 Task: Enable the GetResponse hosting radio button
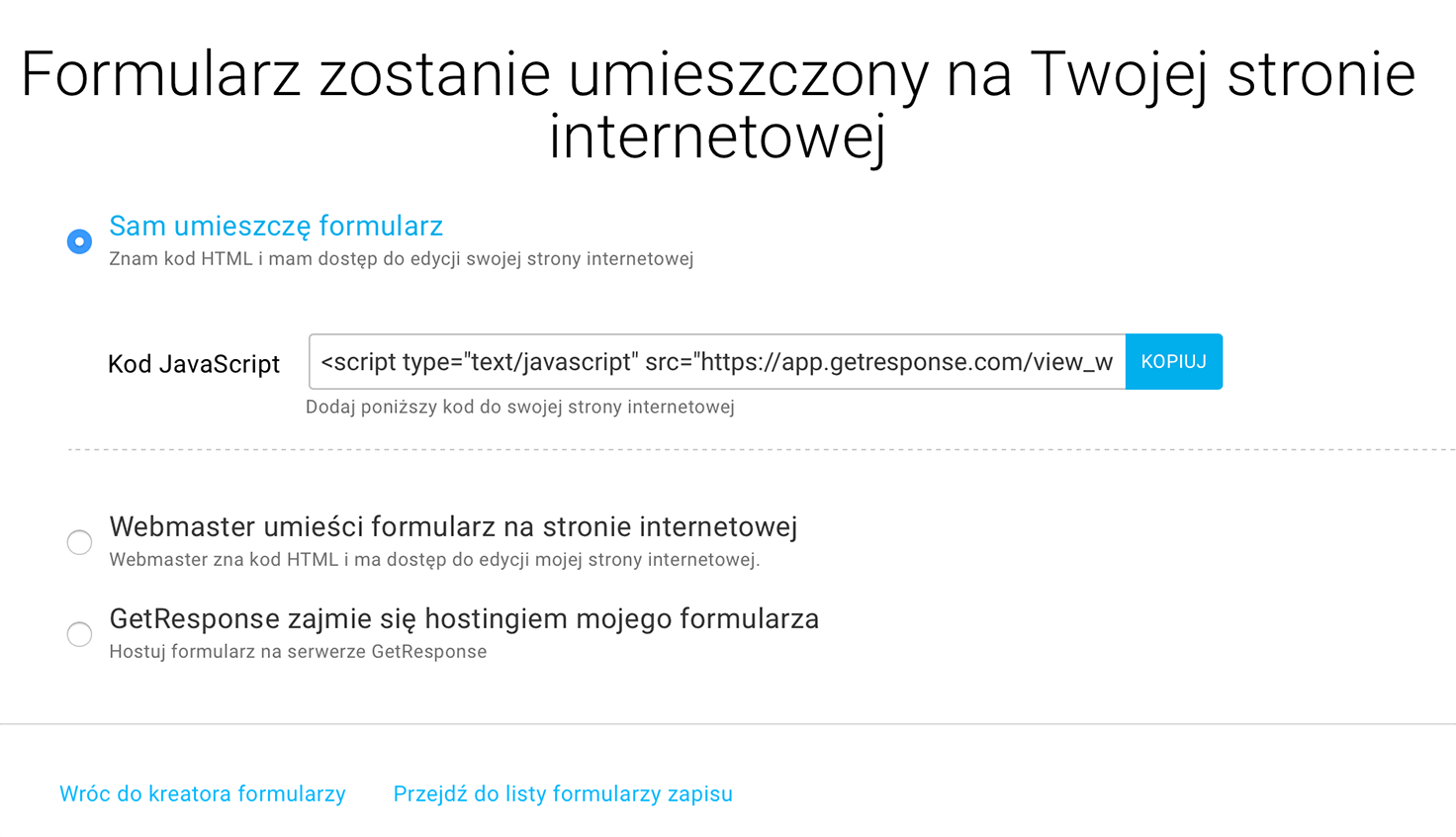[x=79, y=634]
